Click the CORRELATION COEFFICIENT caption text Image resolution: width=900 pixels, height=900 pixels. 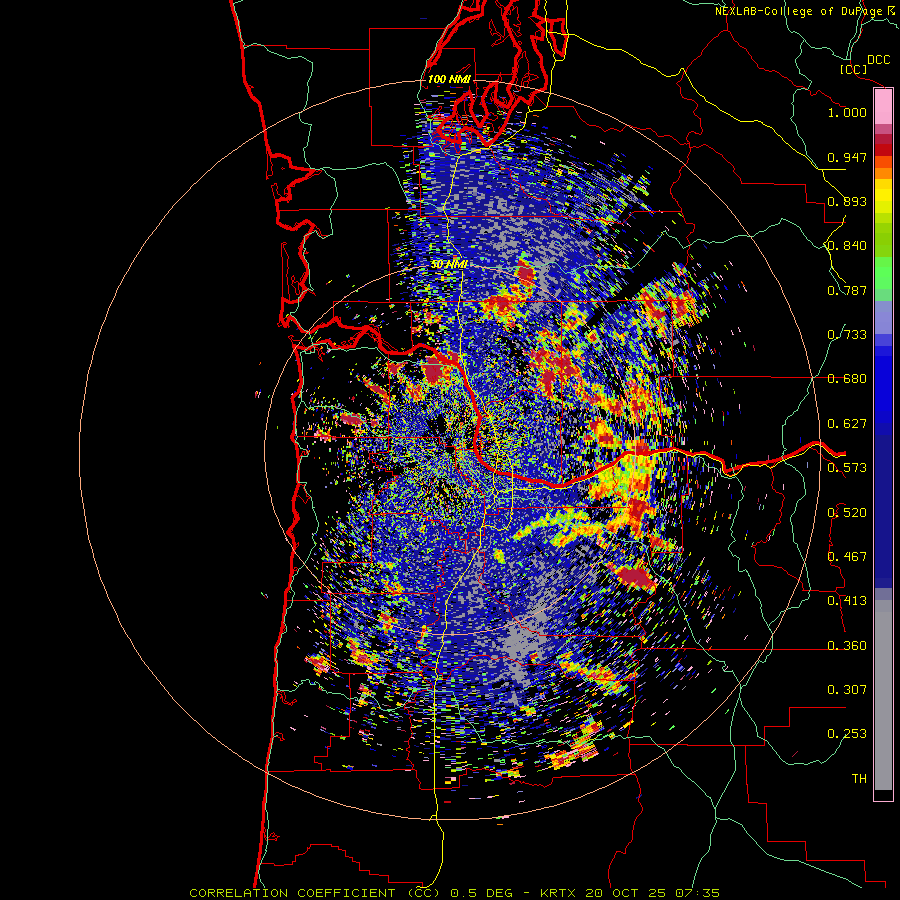pyautogui.click(x=292, y=893)
